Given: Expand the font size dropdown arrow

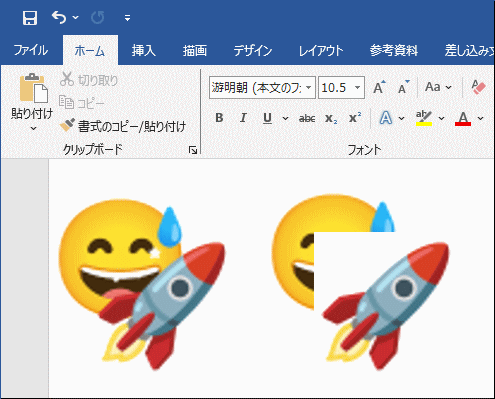Looking at the screenshot, I should 357,88.
